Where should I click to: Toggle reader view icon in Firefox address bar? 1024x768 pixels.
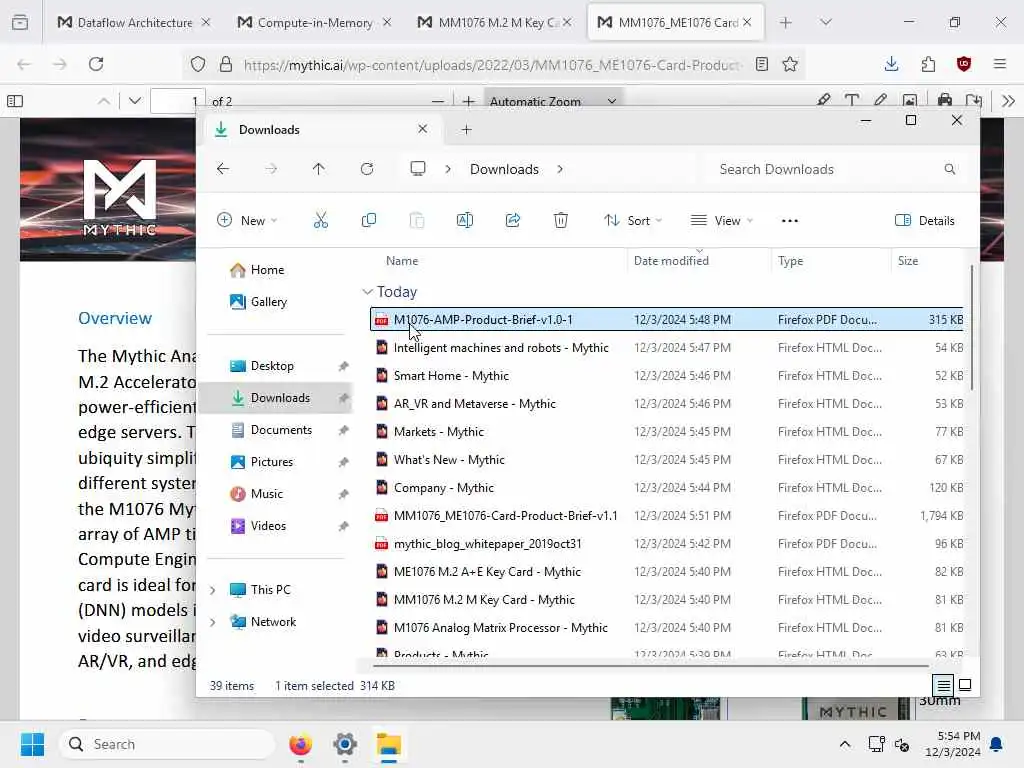click(x=761, y=64)
